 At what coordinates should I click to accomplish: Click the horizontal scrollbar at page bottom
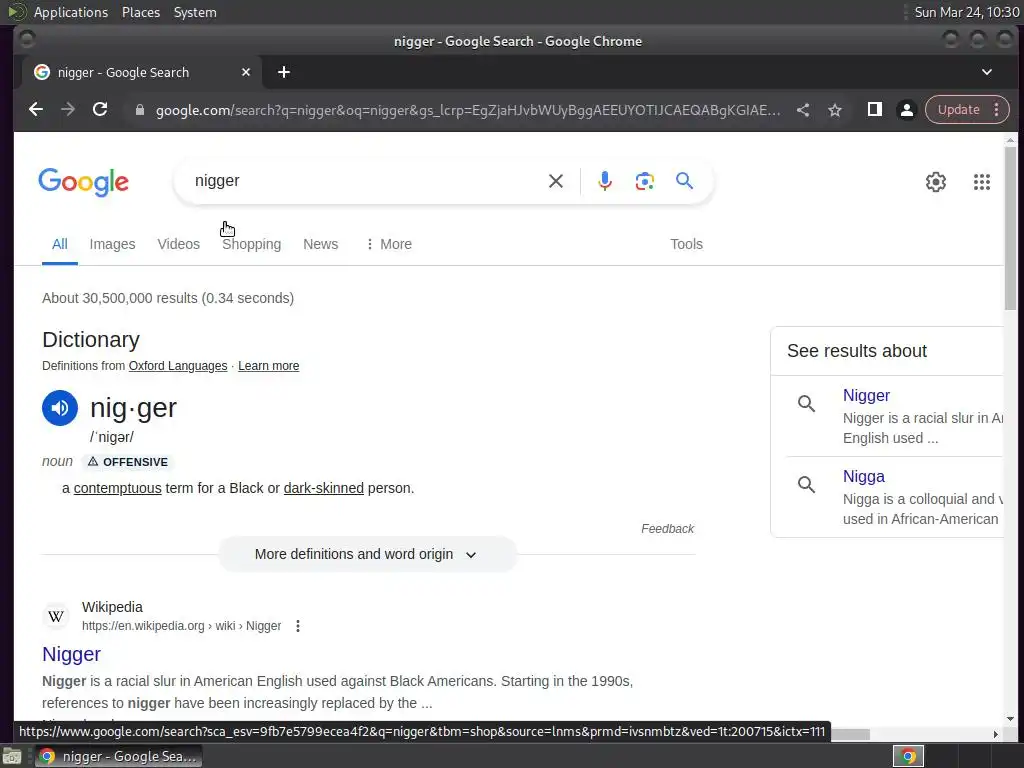pos(849,735)
